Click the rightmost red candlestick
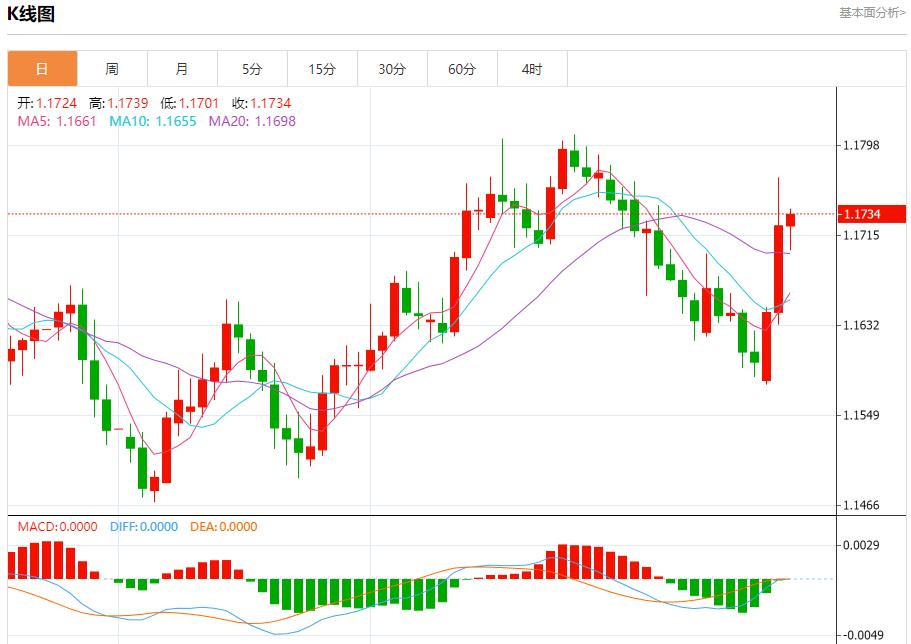 point(790,220)
